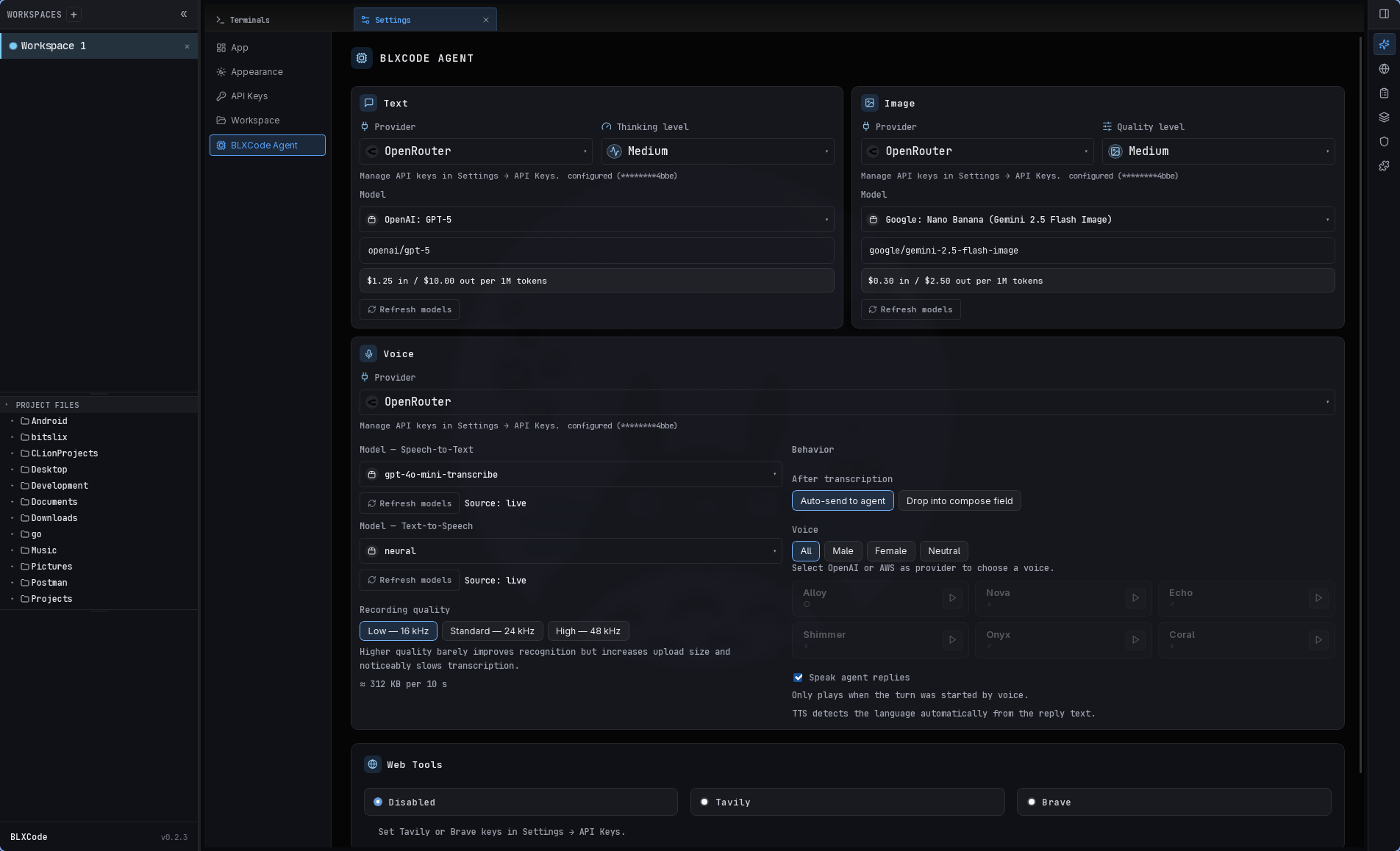Viewport: 1400px width, 851px height.
Task: Refresh speech-to-text models
Action: click(x=410, y=503)
